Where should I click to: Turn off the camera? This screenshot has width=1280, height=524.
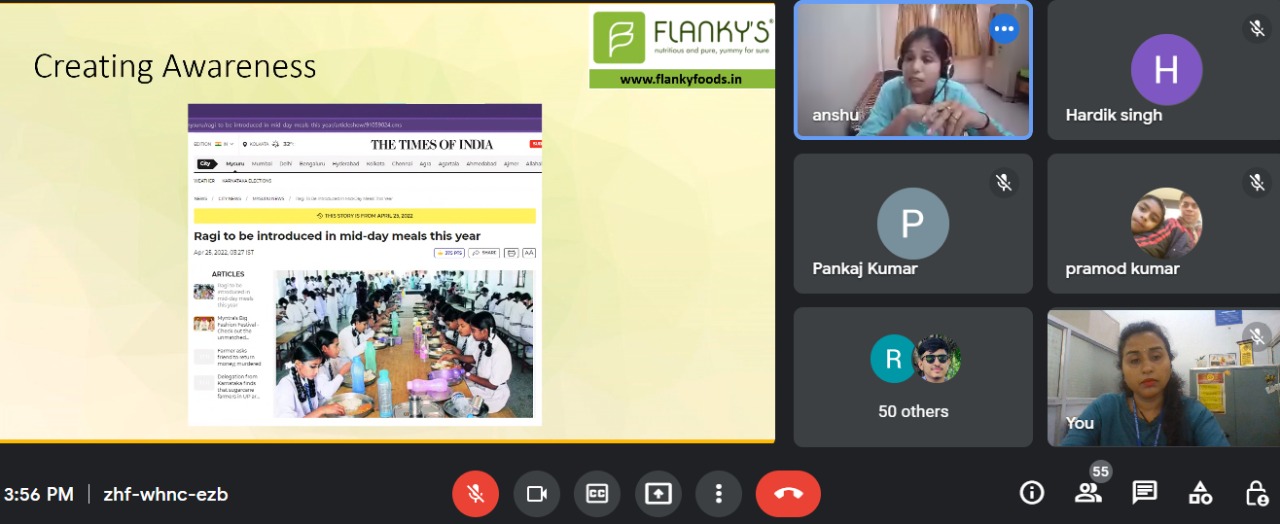[x=537, y=494]
